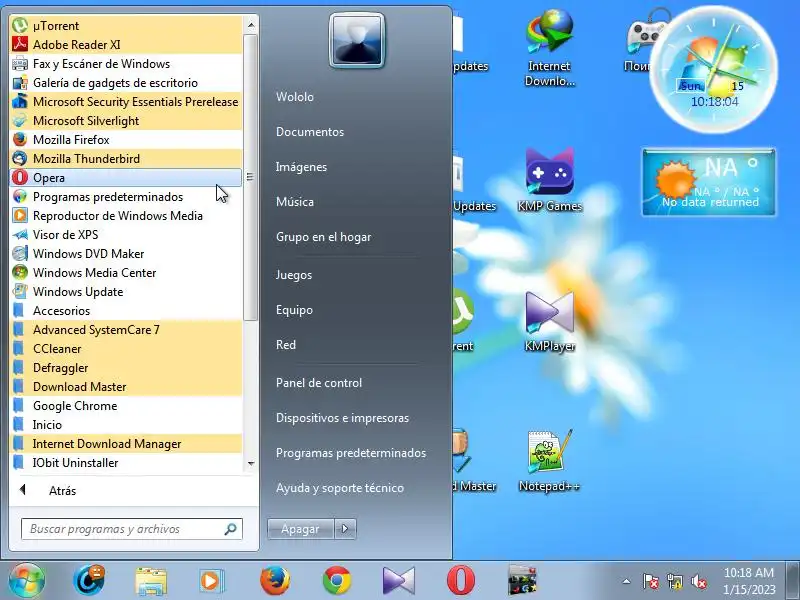Open Fax y Escáner de Windows
The image size is (800, 600).
pos(126,64)
